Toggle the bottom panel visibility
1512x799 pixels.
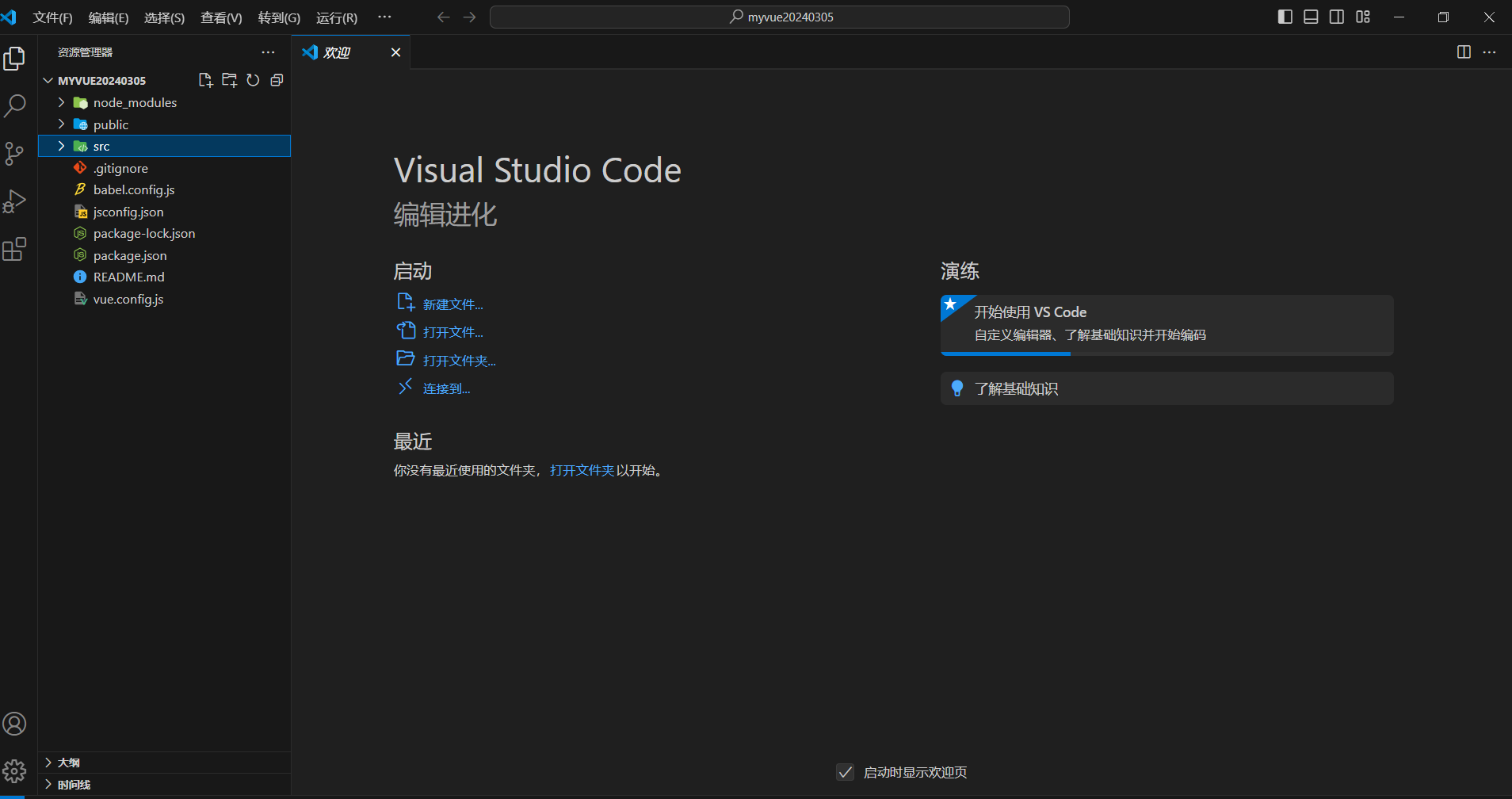(1311, 17)
